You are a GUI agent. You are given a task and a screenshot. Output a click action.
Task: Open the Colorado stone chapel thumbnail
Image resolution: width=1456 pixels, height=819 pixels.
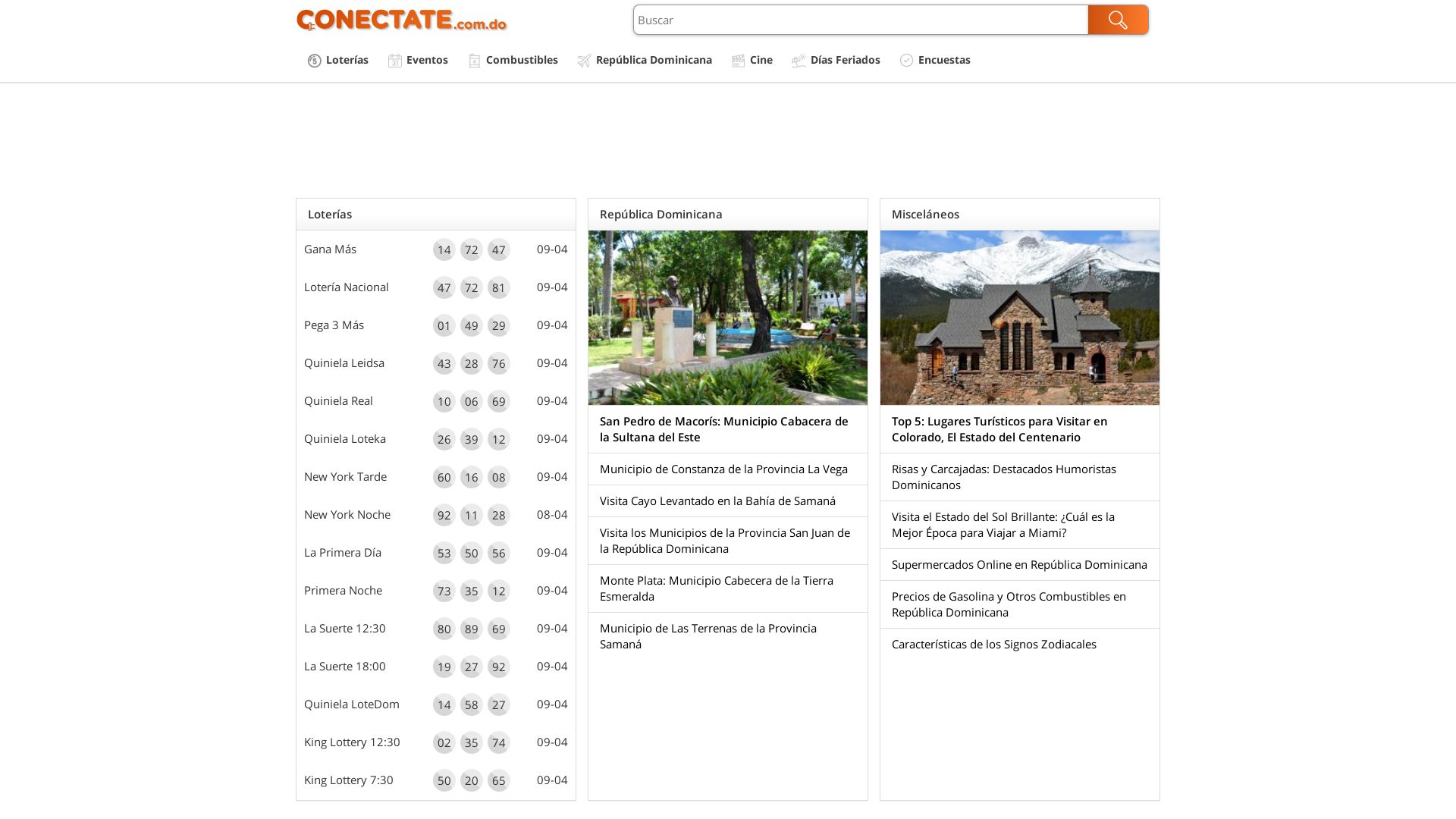(x=1020, y=318)
